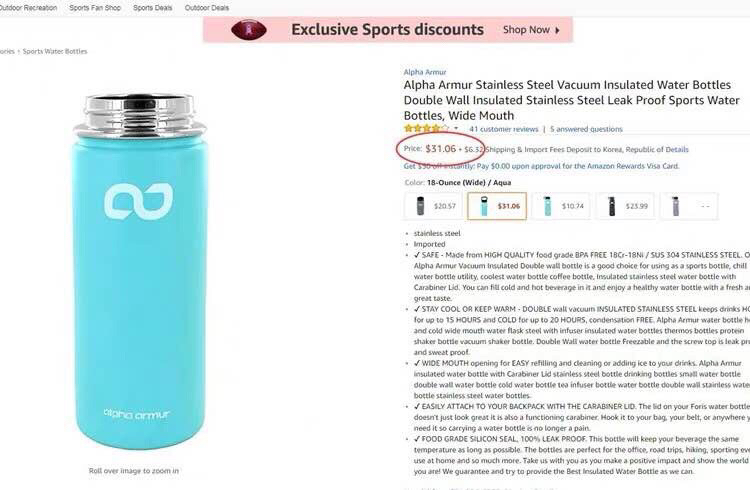Image resolution: width=750 pixels, height=490 pixels.
Task: Click the main aqua bottle product image
Action: point(139,270)
